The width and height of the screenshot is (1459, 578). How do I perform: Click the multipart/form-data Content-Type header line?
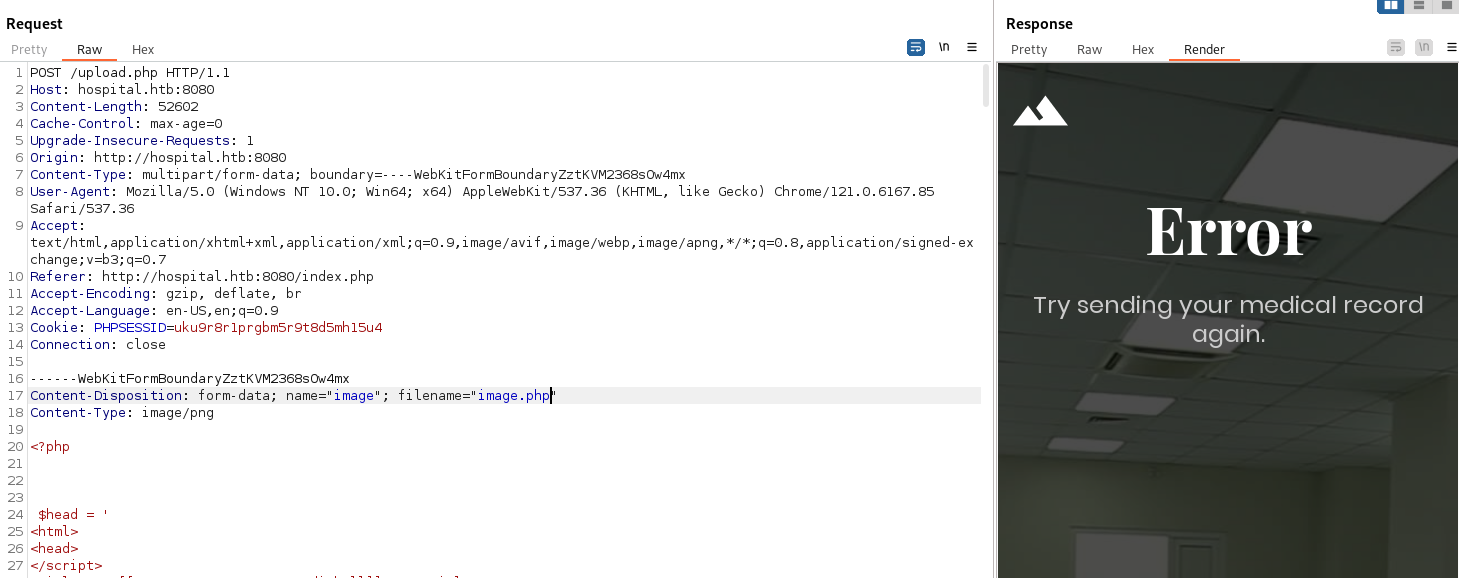point(358,175)
